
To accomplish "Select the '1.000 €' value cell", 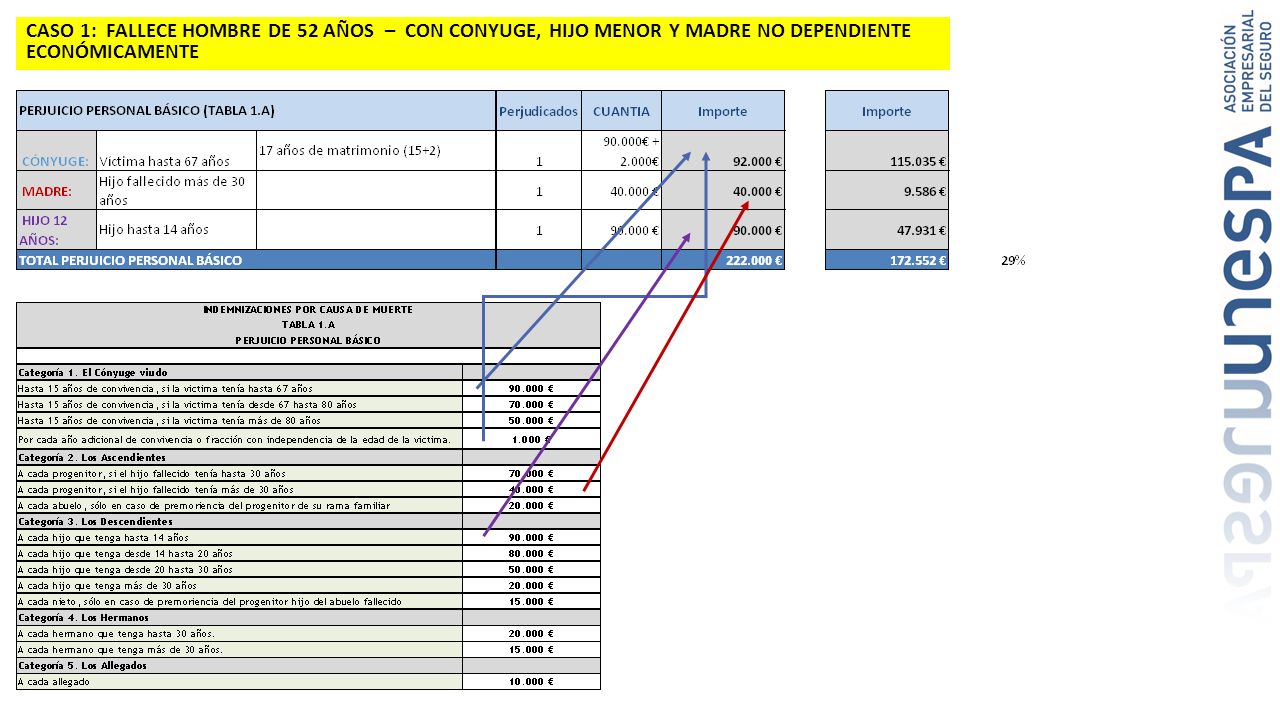I will 531,439.
